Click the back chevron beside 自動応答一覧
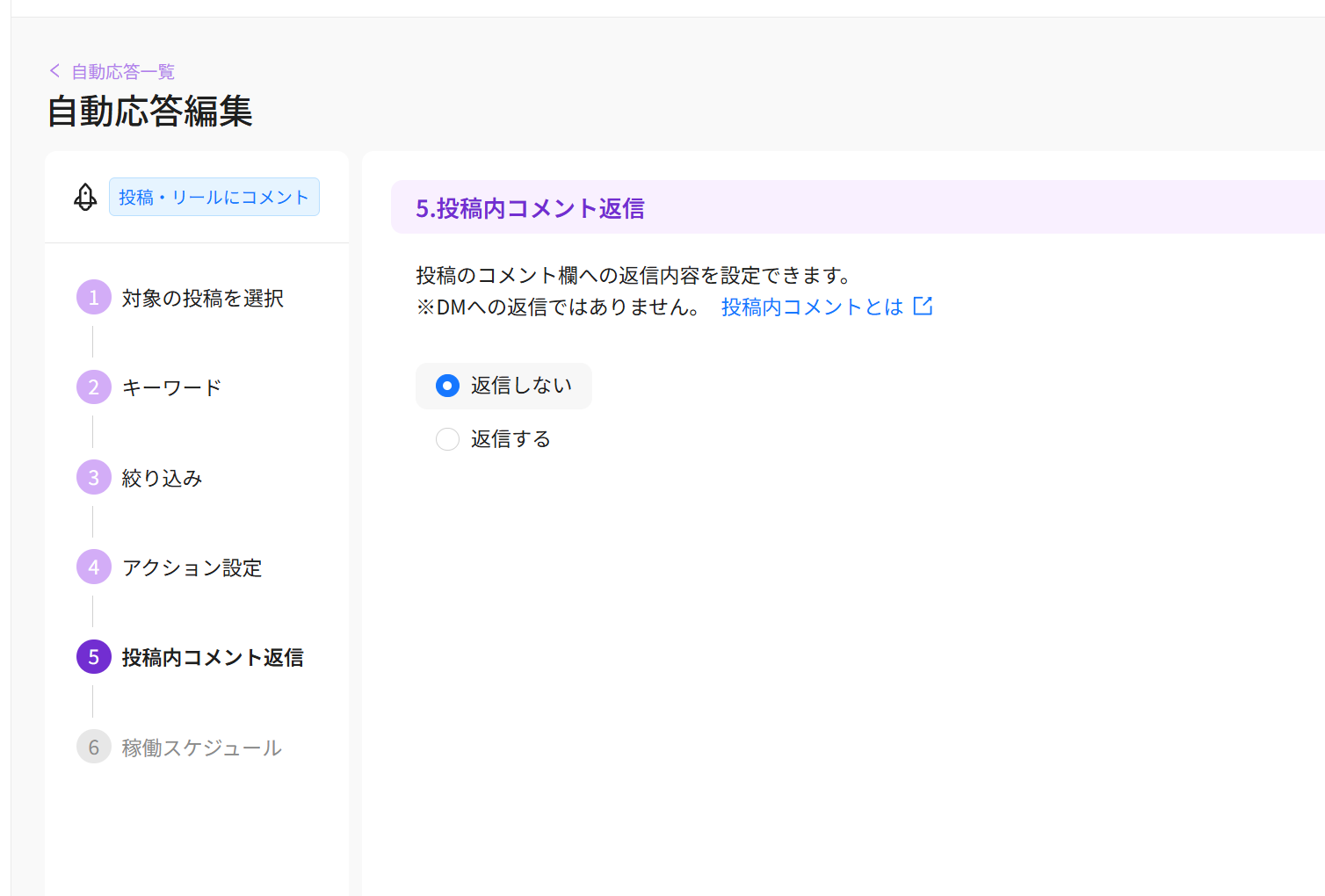 (54, 71)
